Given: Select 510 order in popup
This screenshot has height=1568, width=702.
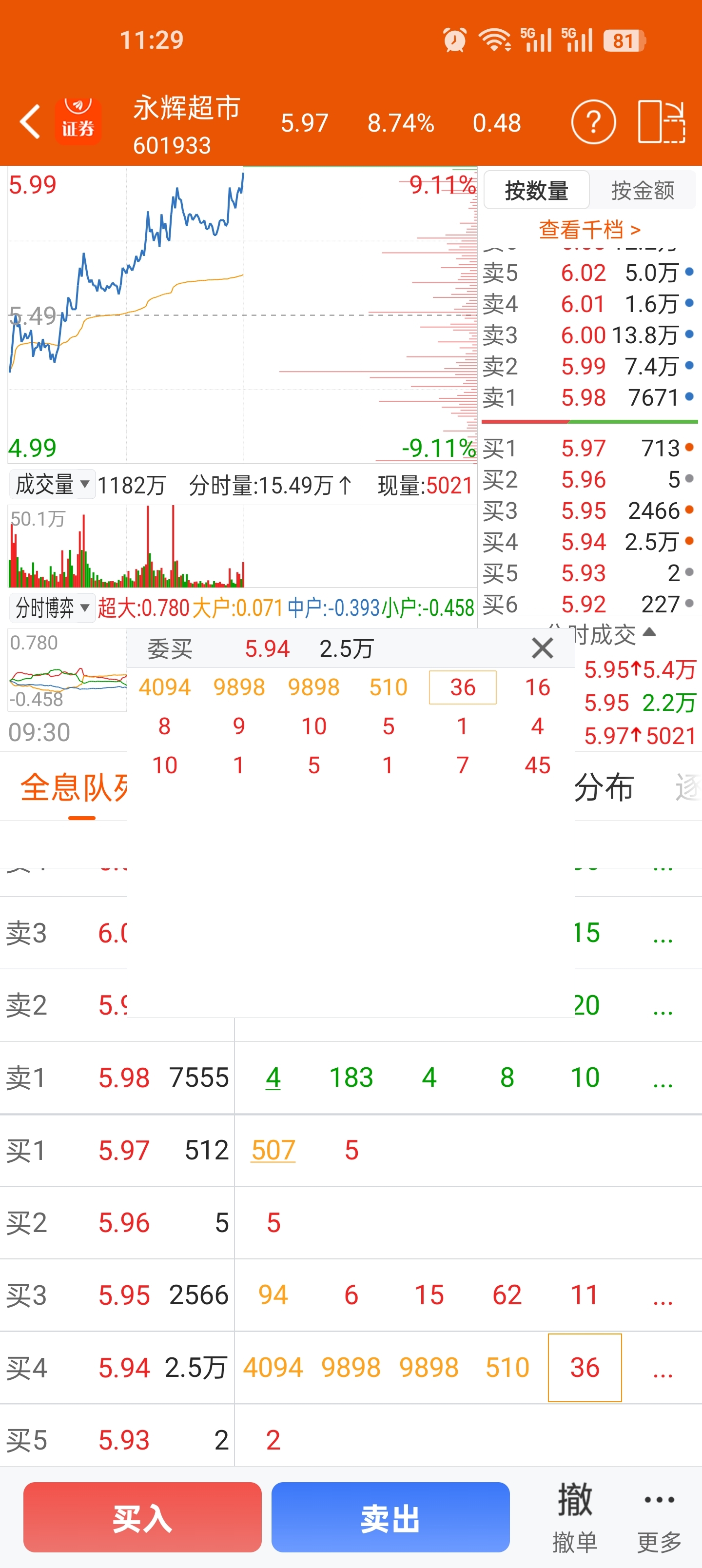Looking at the screenshot, I should pos(389,687).
